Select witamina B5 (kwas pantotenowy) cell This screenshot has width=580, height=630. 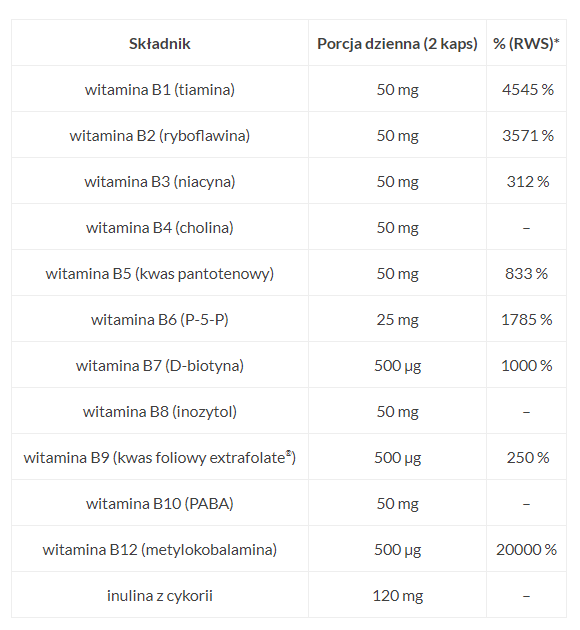(x=159, y=274)
